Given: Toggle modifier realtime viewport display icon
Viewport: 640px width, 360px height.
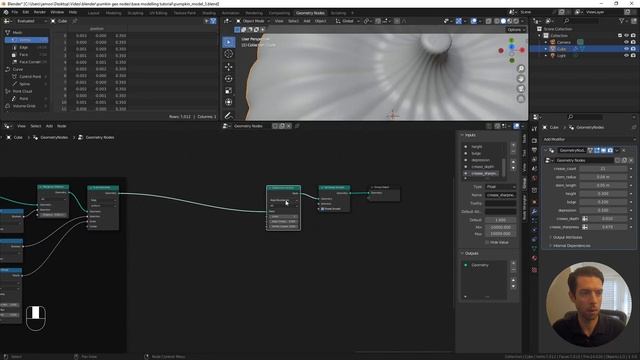Looking at the screenshot, I should click(603, 151).
